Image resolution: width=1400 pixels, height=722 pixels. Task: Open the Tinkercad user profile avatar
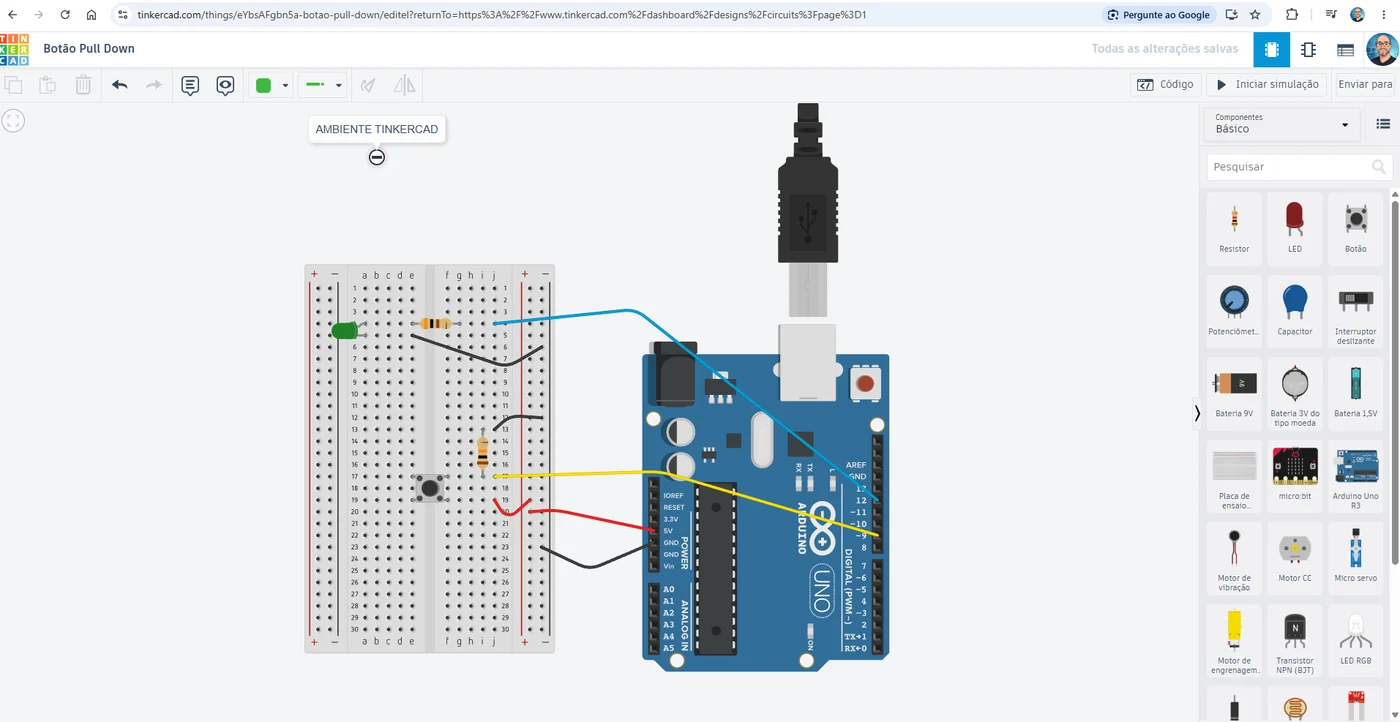click(x=1382, y=49)
